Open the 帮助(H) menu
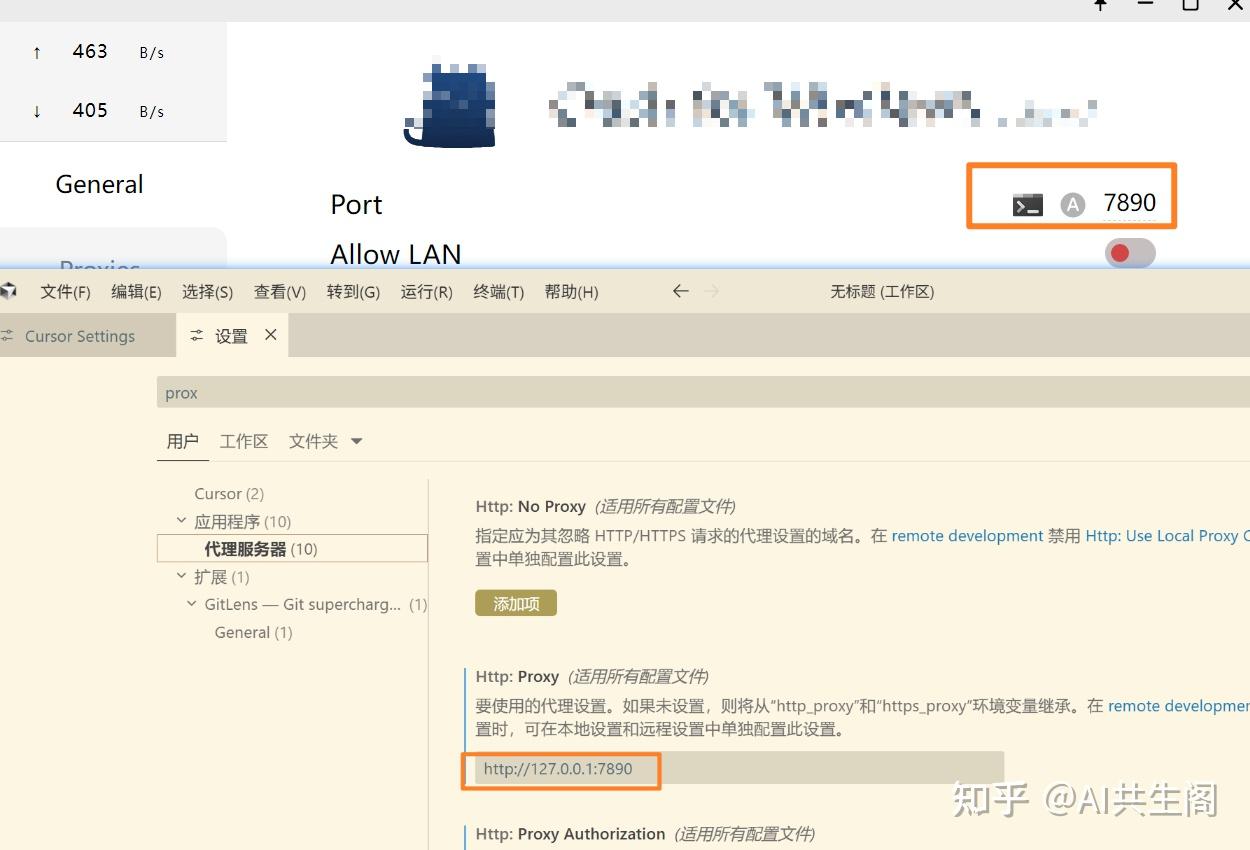Image resolution: width=1250 pixels, height=850 pixels. (571, 292)
